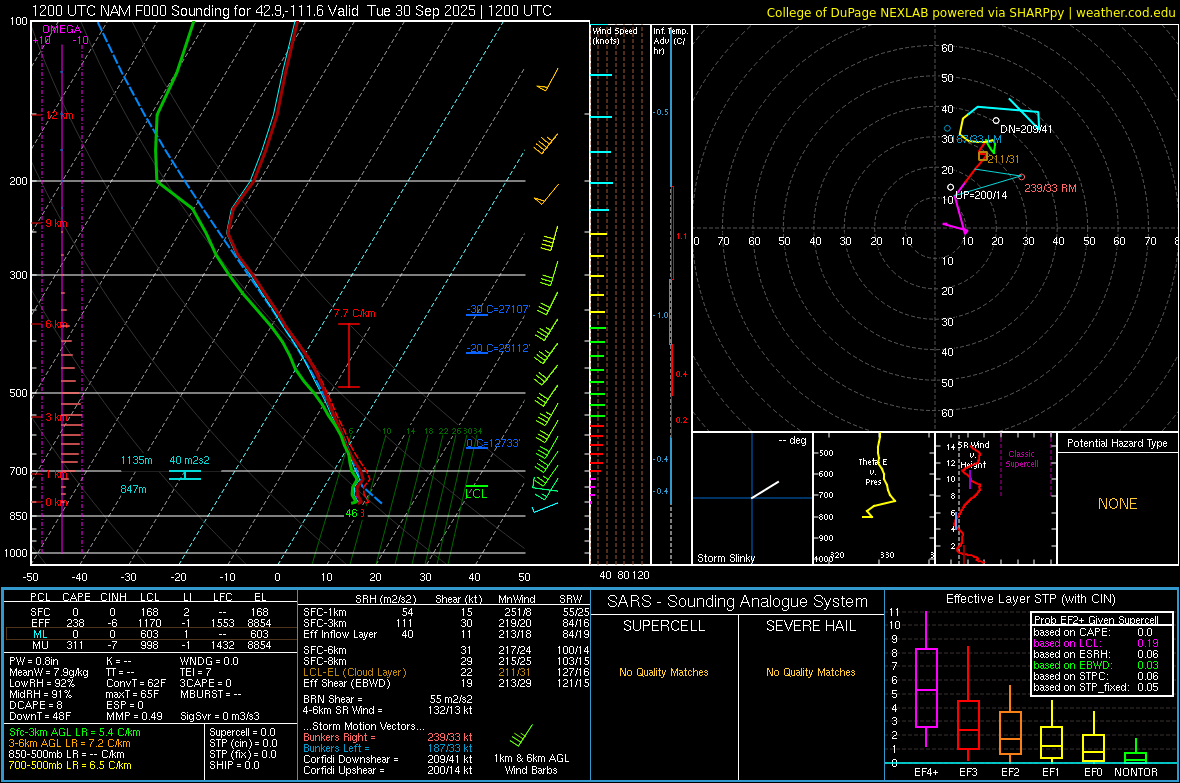The width and height of the screenshot is (1180, 783).
Task: Click LowRH = 92%
Action: point(41,683)
